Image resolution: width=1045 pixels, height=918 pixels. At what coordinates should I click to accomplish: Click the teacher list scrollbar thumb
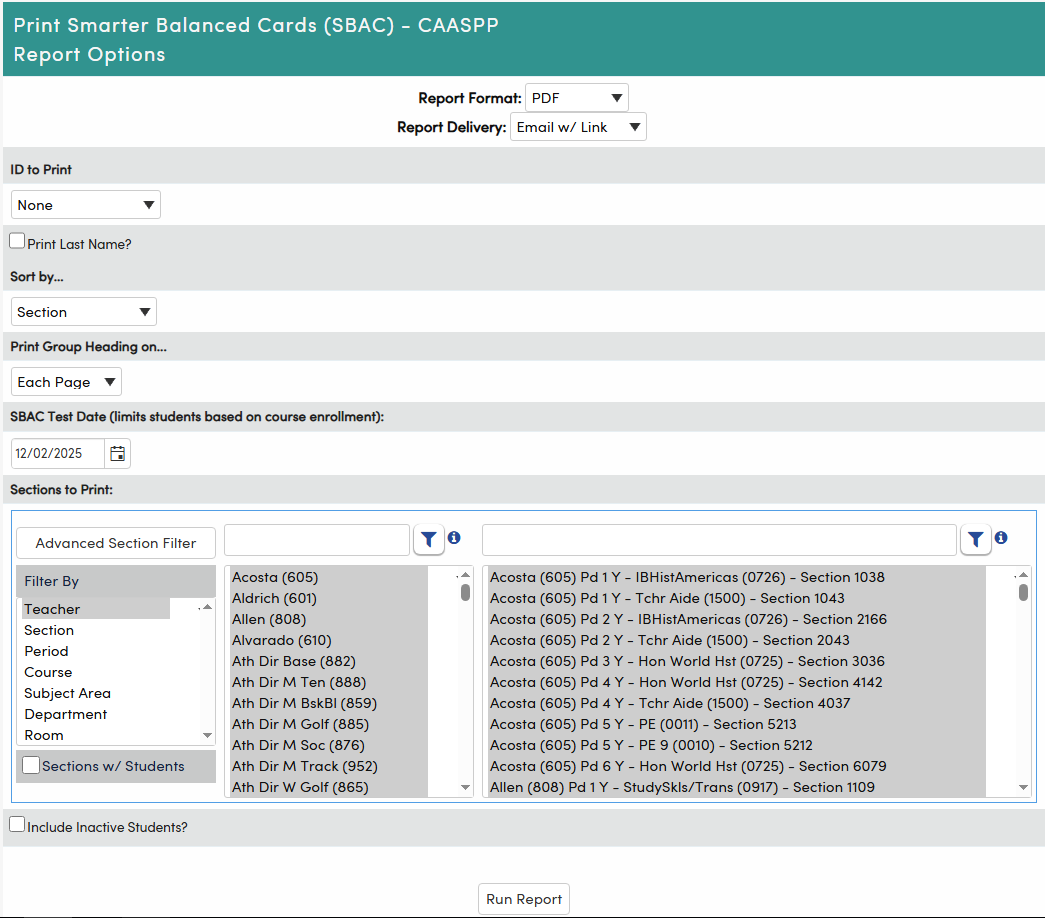[465, 592]
